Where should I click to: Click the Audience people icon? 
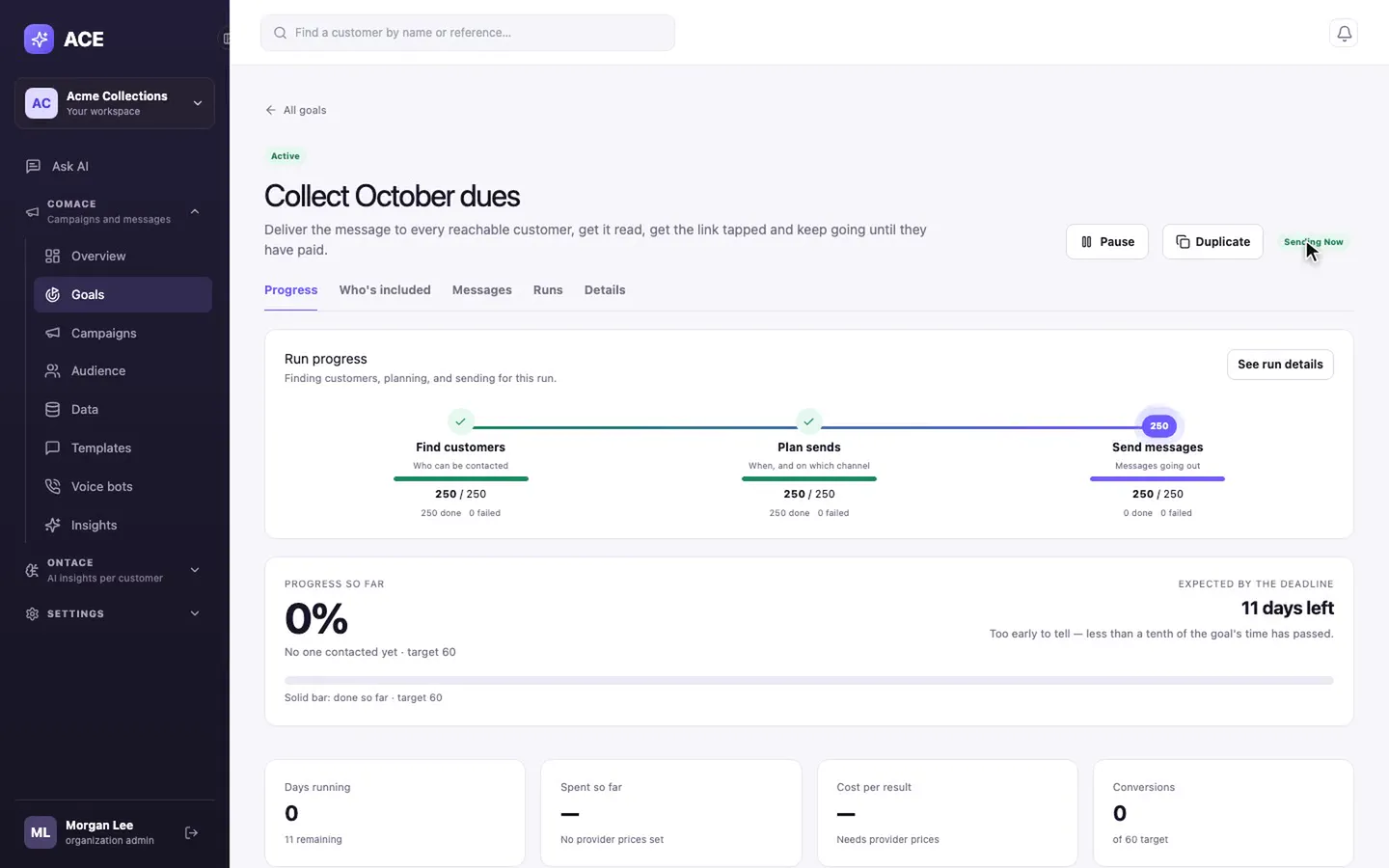[52, 370]
